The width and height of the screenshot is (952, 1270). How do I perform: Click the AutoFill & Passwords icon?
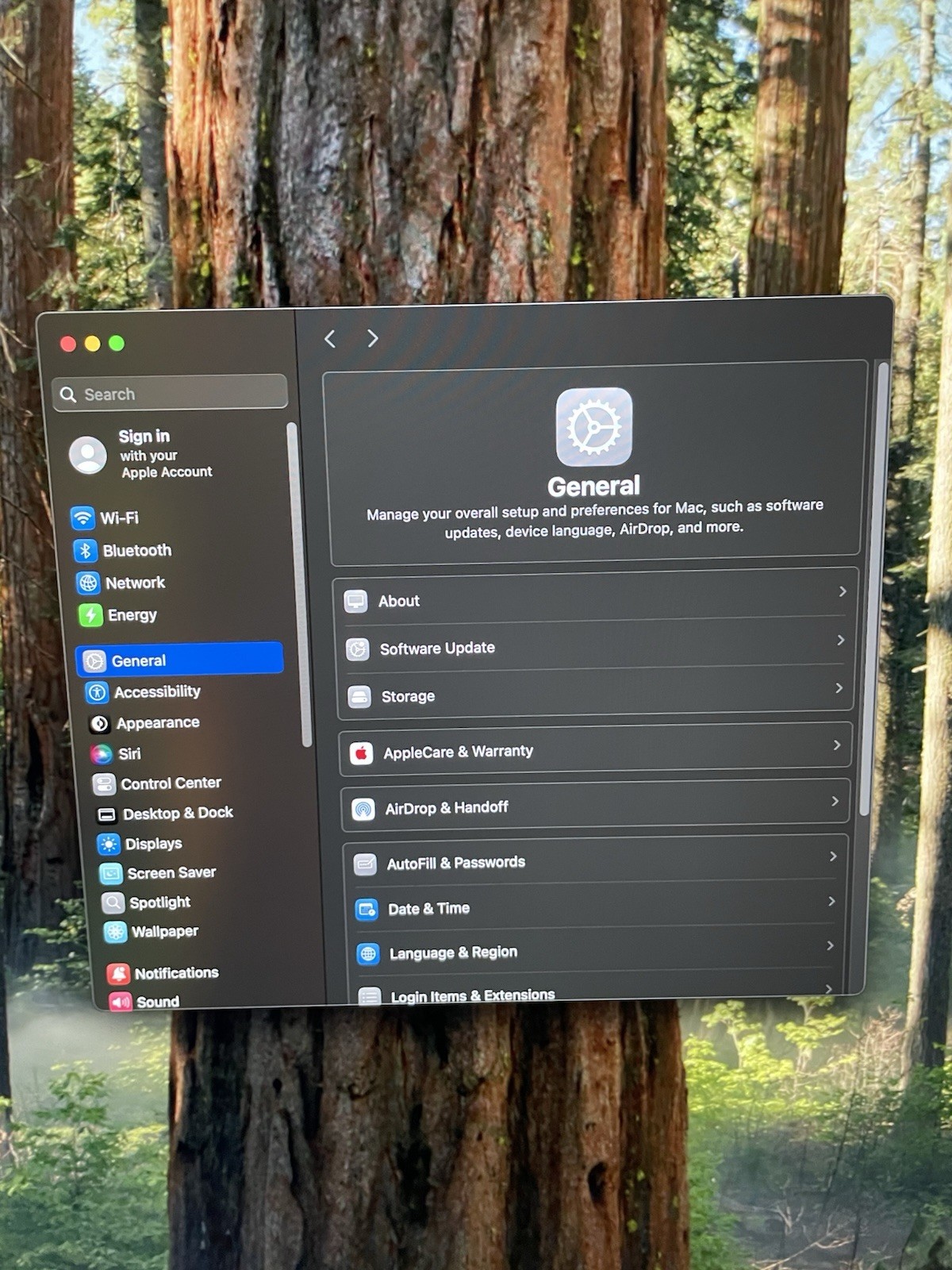pos(365,864)
